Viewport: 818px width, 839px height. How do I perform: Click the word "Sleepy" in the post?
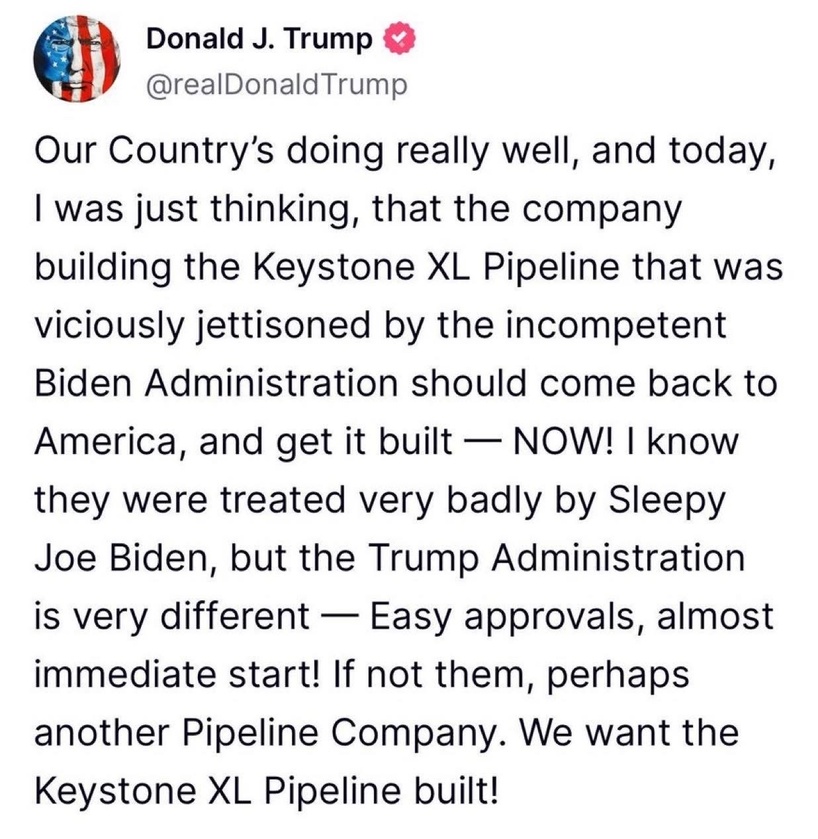pos(668,501)
